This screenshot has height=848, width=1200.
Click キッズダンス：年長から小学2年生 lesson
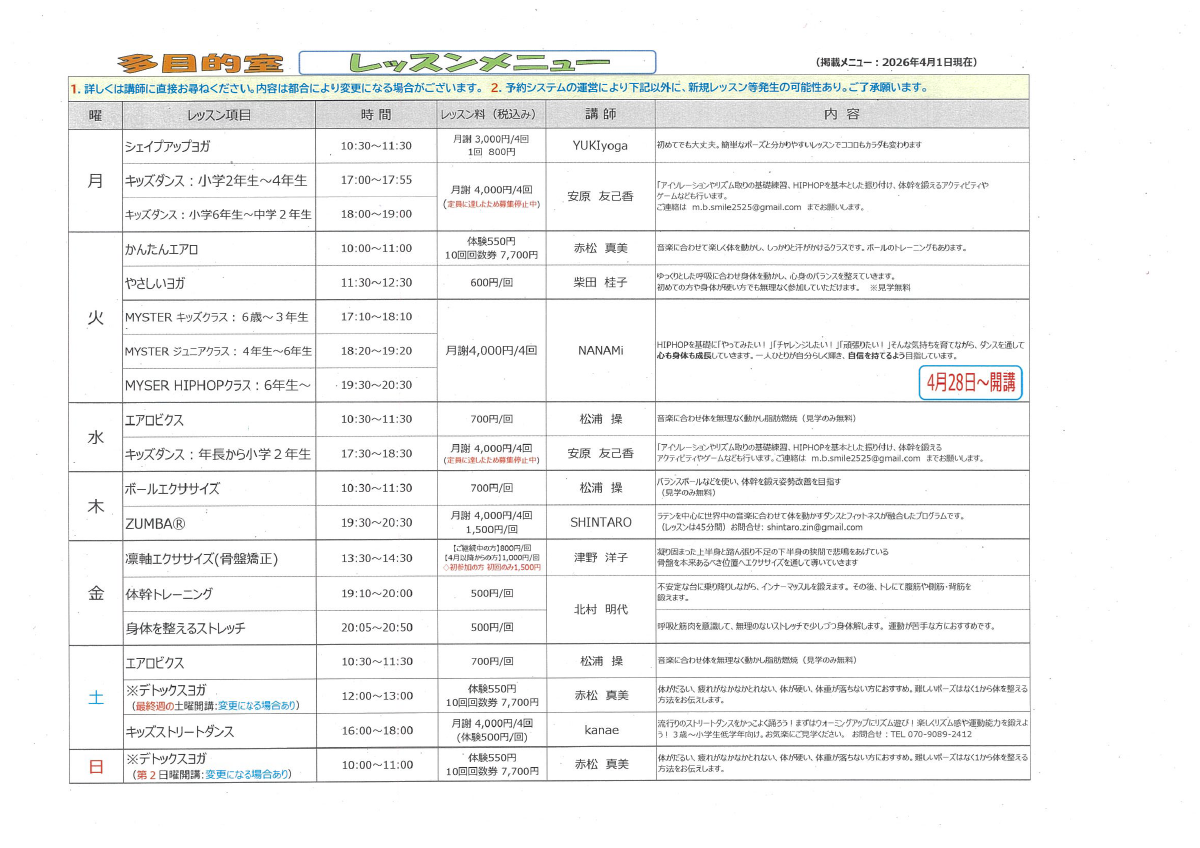point(218,454)
